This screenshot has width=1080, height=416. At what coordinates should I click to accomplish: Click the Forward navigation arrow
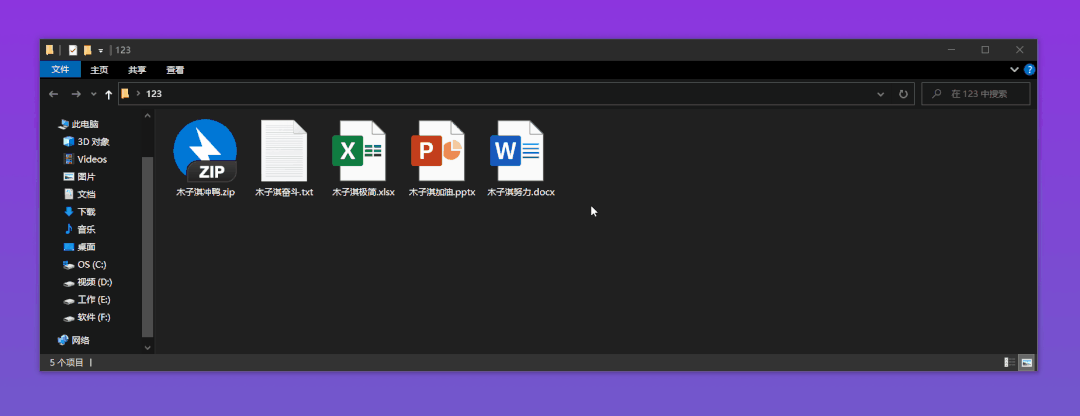[76, 94]
